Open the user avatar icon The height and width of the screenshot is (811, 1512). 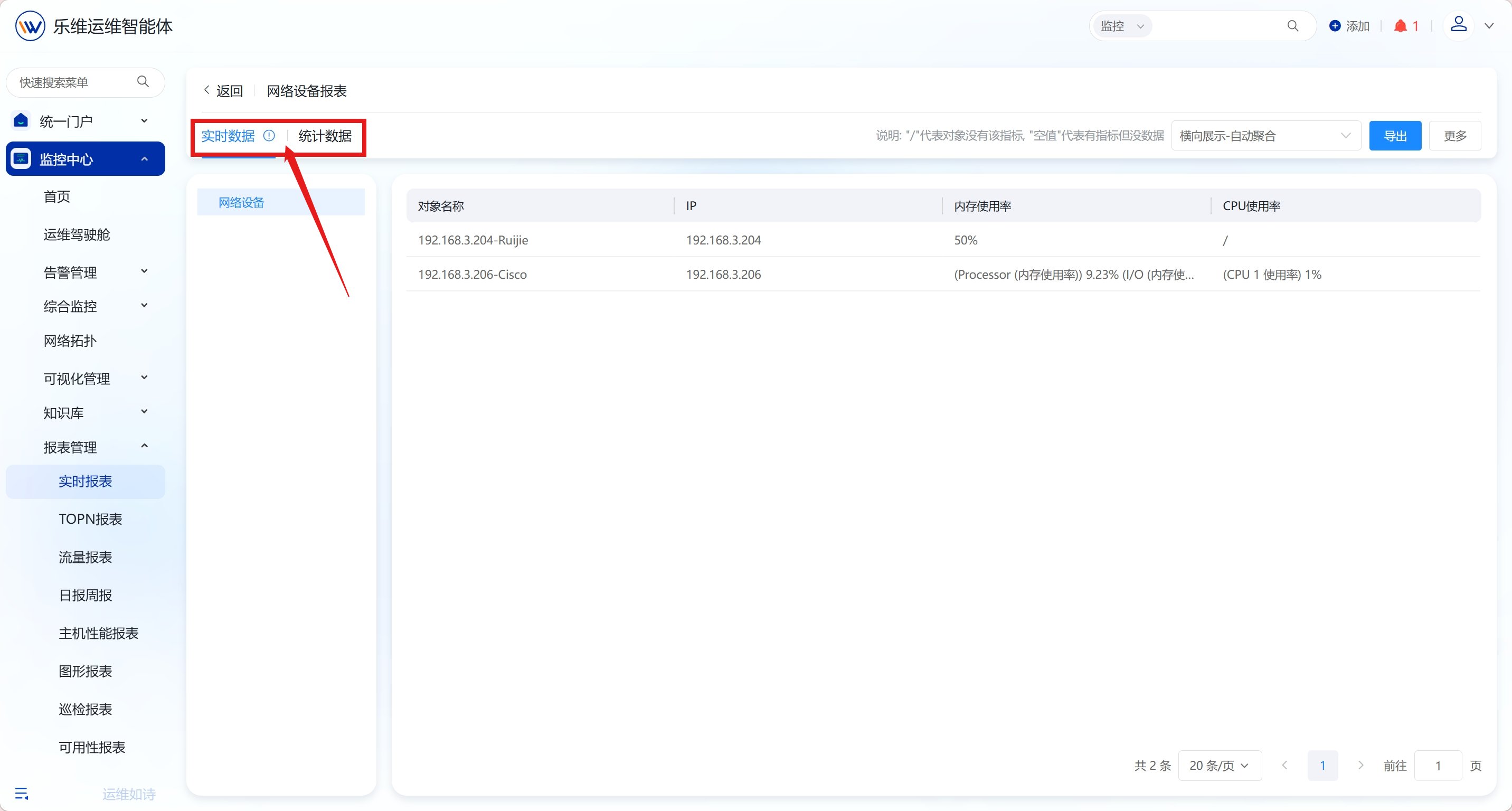(1459, 25)
